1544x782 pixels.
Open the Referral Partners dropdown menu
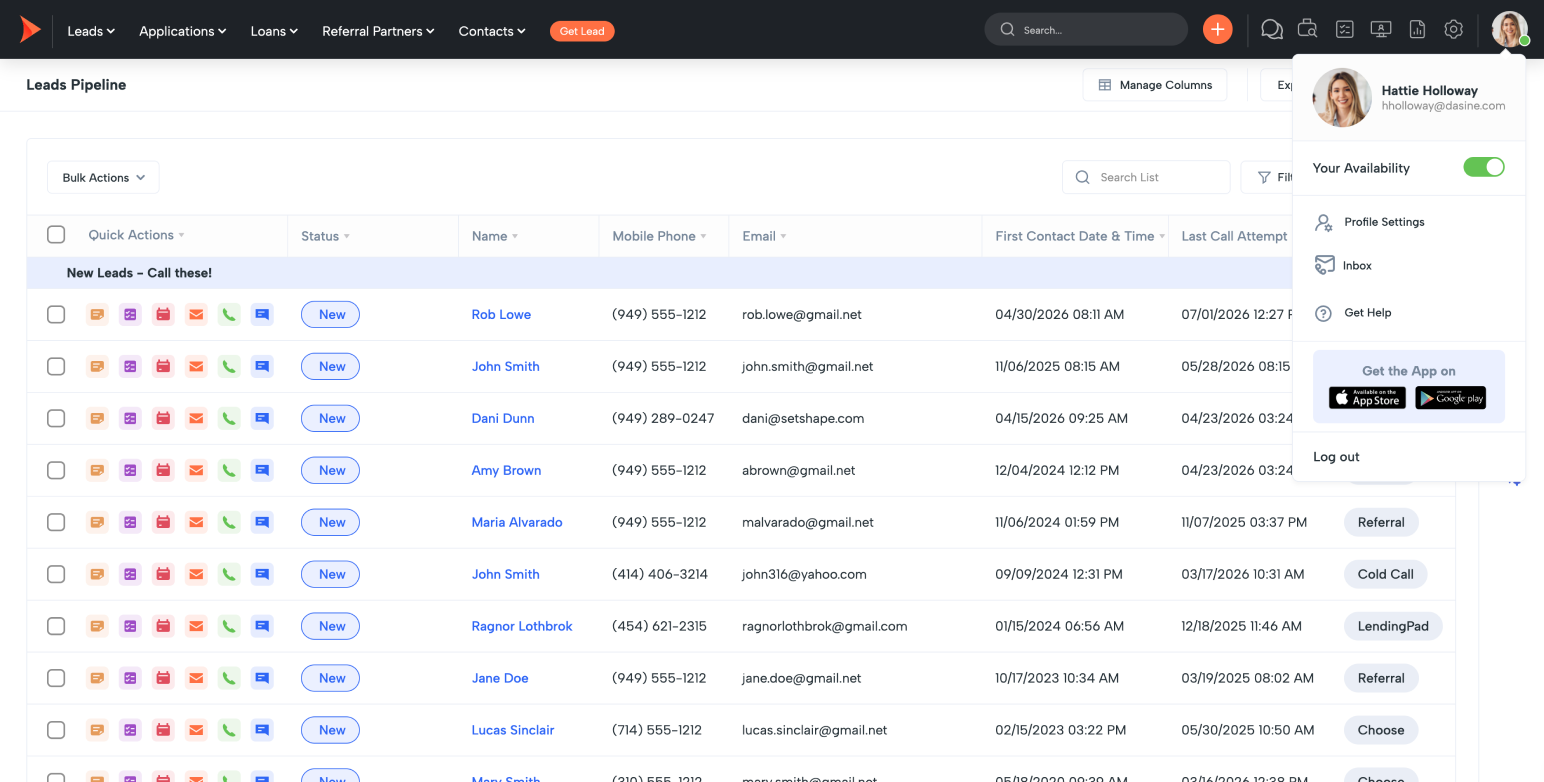378,31
